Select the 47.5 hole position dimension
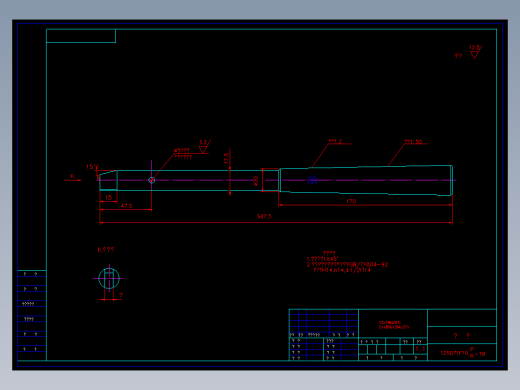 (126, 206)
